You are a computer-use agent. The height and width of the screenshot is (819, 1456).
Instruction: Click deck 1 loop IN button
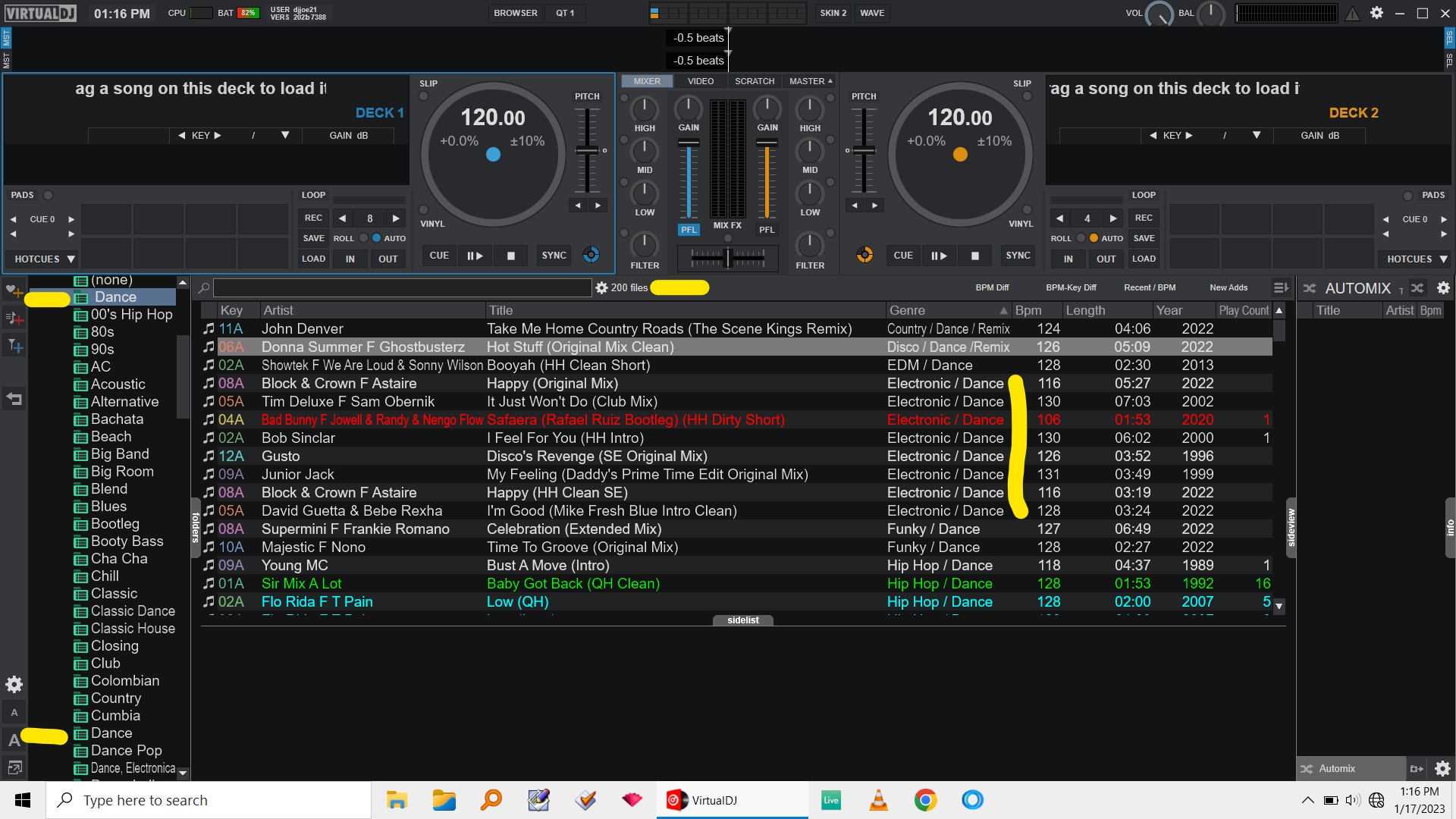[350, 259]
